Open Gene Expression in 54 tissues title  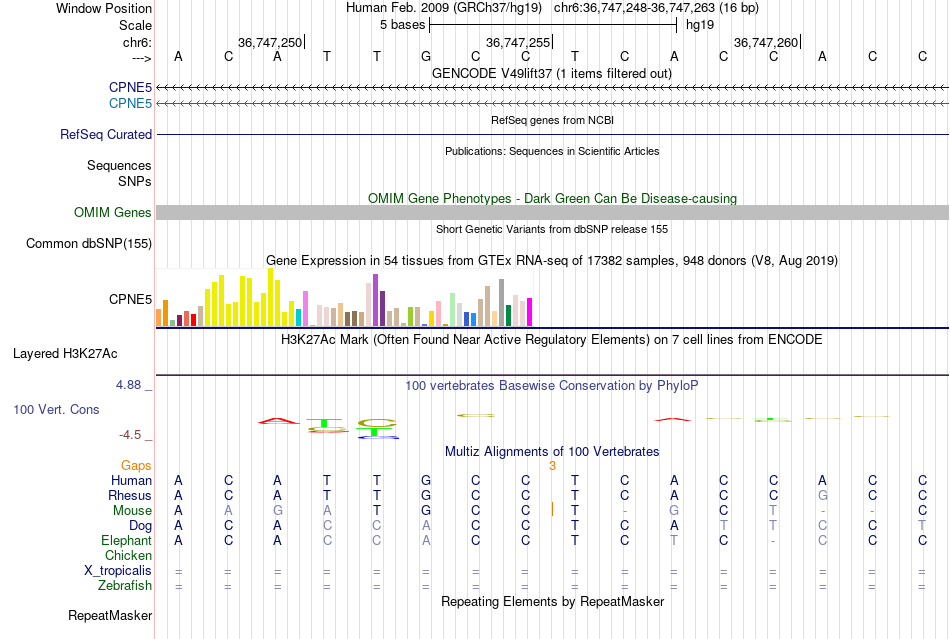coord(552,260)
